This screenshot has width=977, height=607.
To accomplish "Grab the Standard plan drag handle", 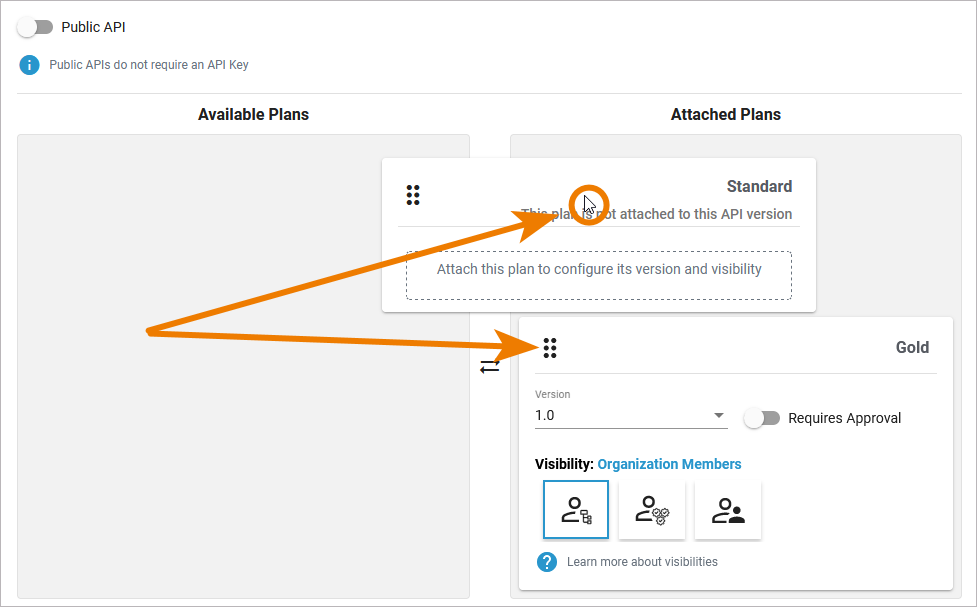I will (413, 195).
